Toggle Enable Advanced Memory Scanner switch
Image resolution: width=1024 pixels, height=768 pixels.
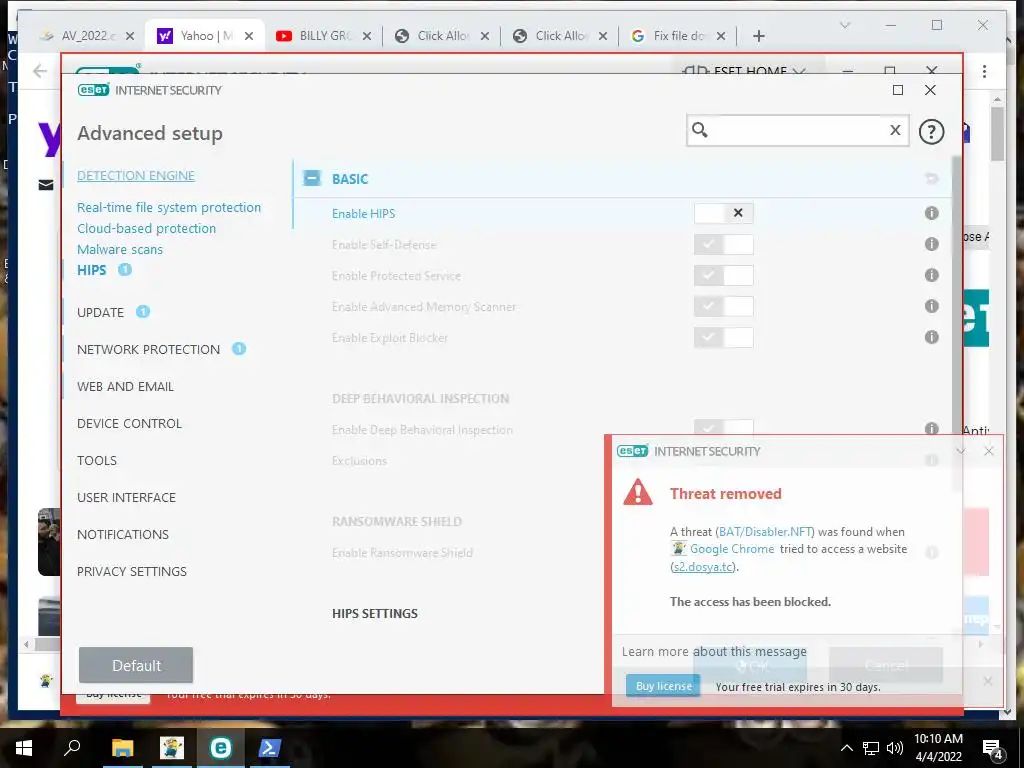click(x=724, y=306)
